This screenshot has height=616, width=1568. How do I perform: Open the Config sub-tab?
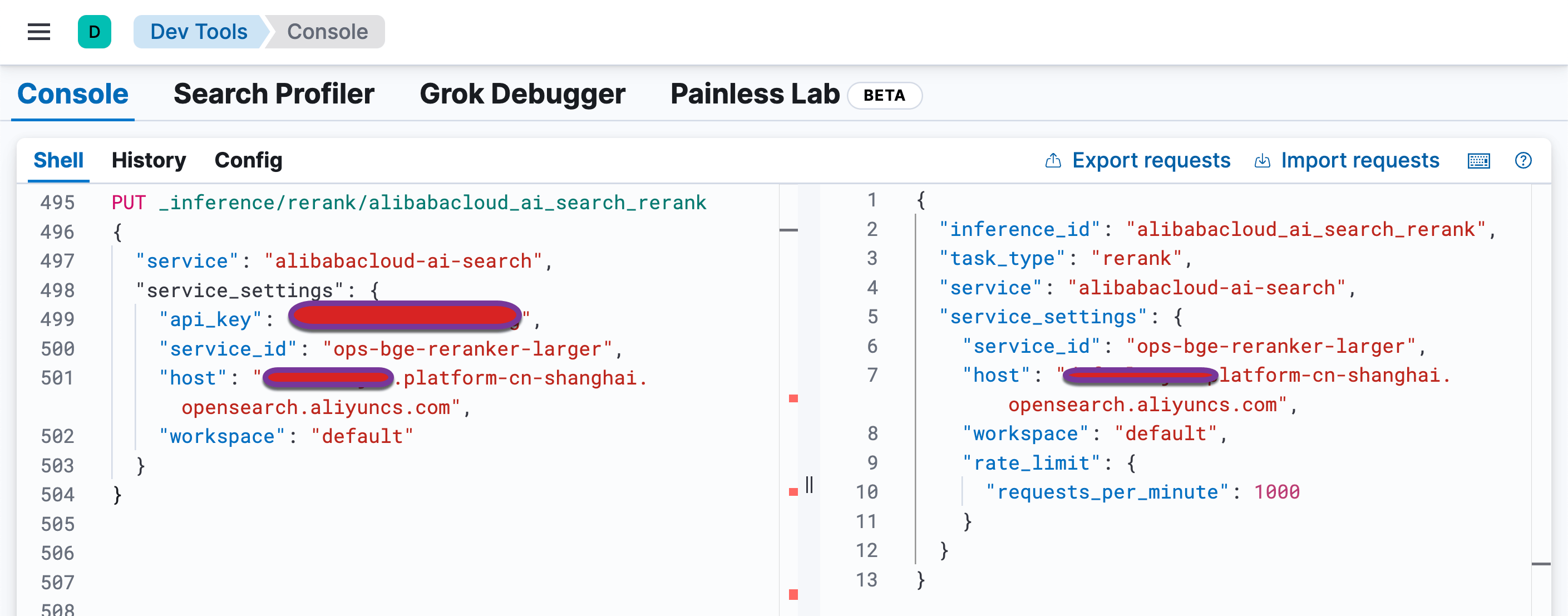[248, 161]
